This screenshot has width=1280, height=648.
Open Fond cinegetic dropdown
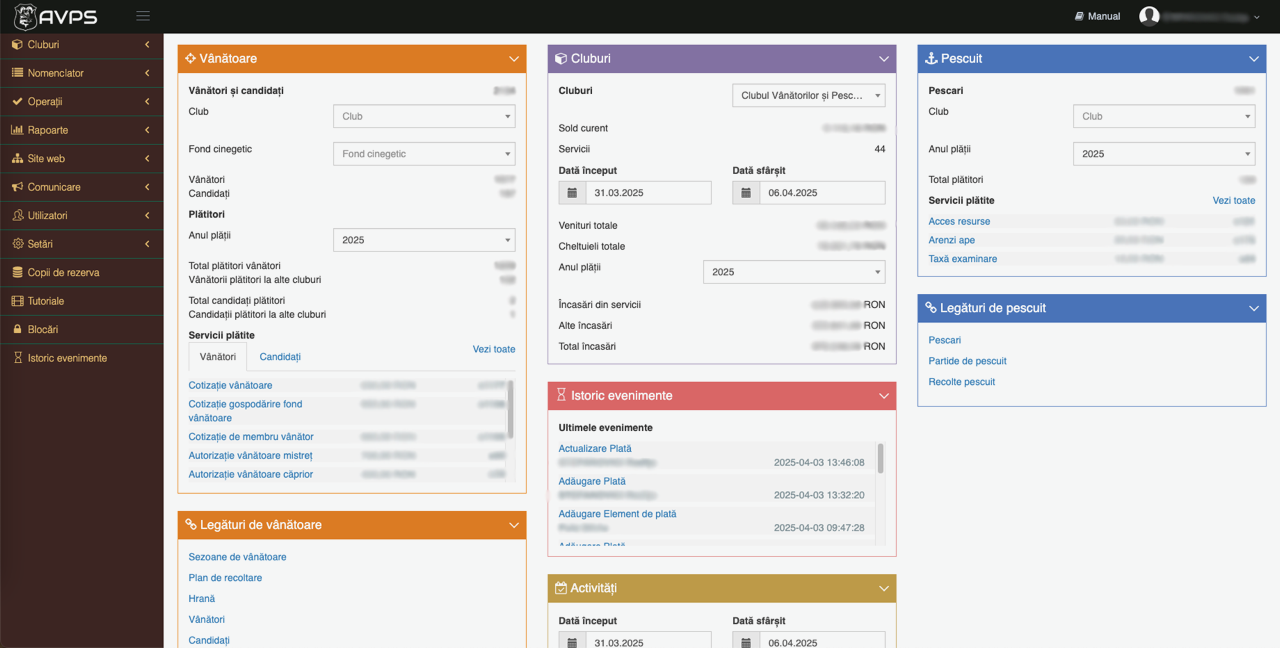pyautogui.click(x=424, y=154)
